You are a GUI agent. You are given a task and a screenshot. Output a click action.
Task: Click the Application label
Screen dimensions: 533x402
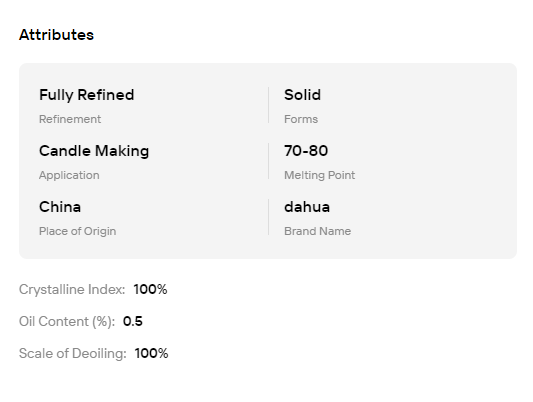click(x=69, y=175)
